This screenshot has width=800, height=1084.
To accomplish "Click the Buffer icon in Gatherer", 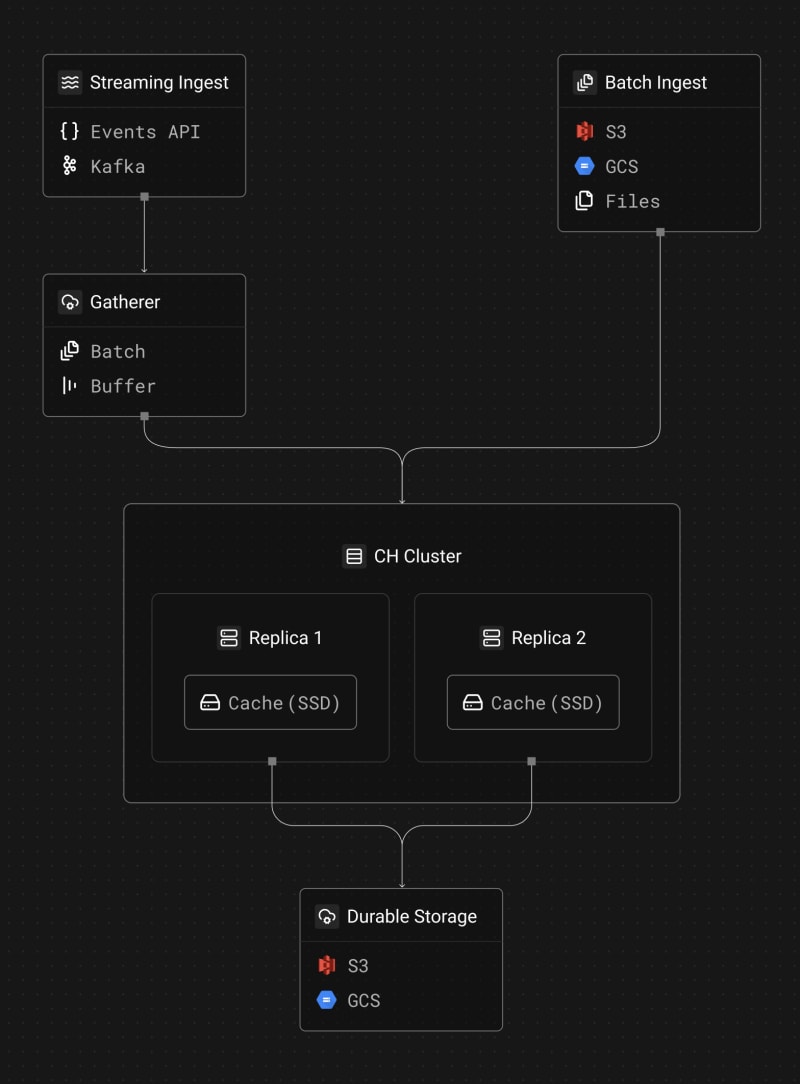I will pyautogui.click(x=69, y=386).
